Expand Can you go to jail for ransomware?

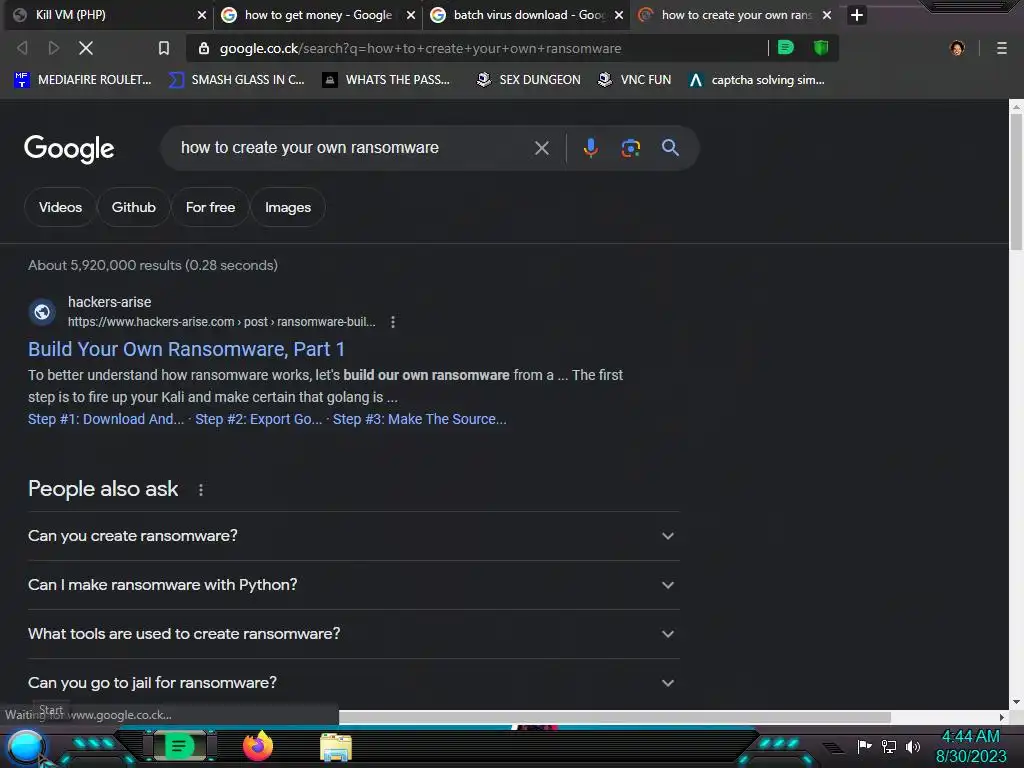(x=353, y=683)
